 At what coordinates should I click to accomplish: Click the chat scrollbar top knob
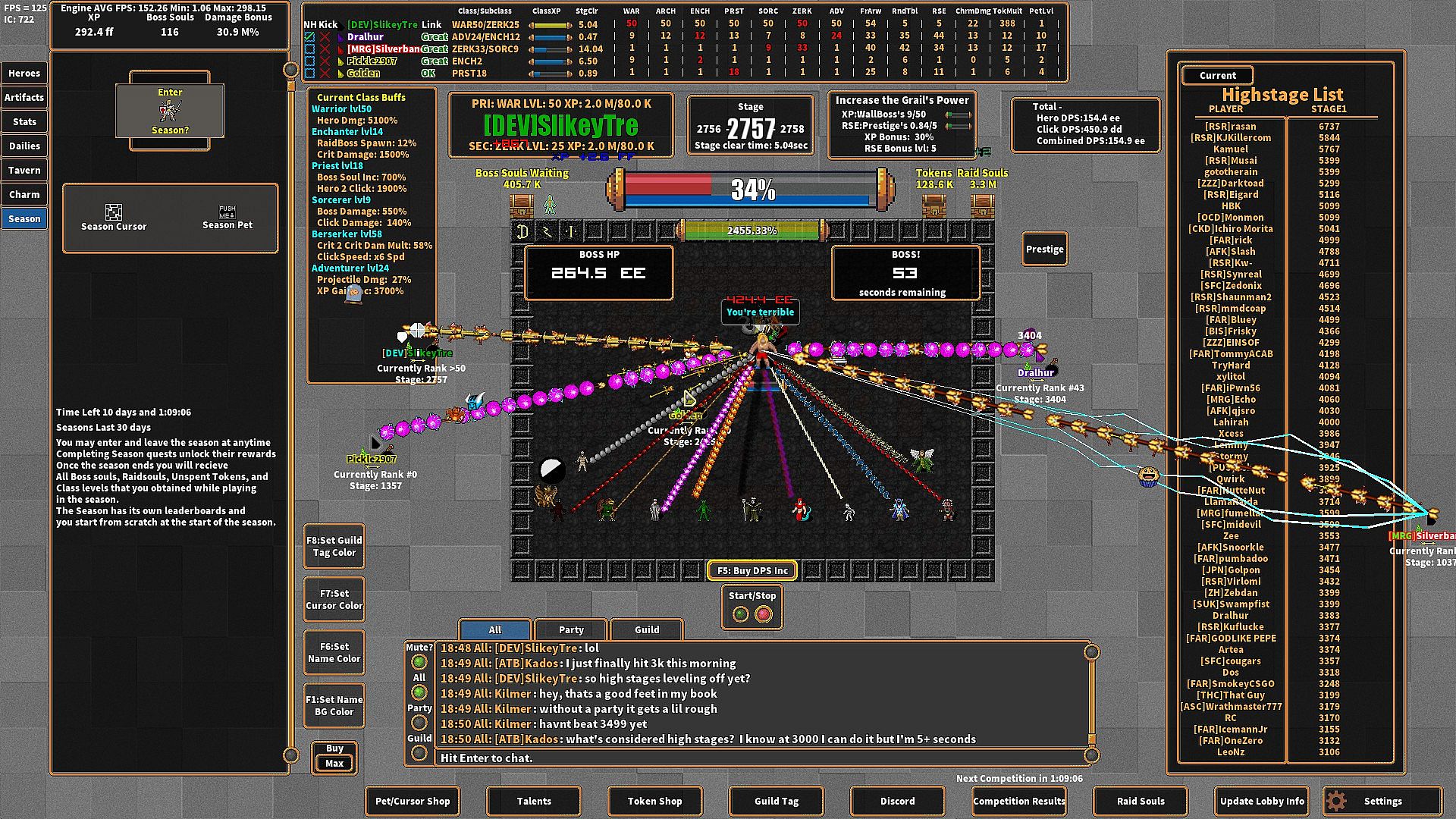click(x=1092, y=652)
